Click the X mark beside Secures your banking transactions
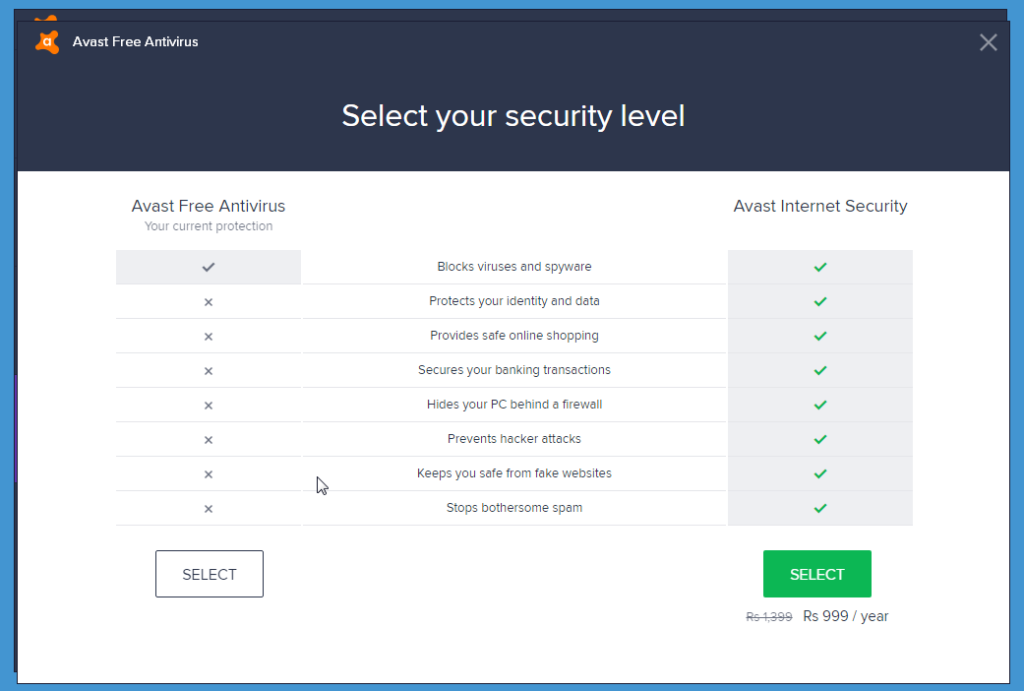Viewport: 1024px width, 691px height. point(208,371)
